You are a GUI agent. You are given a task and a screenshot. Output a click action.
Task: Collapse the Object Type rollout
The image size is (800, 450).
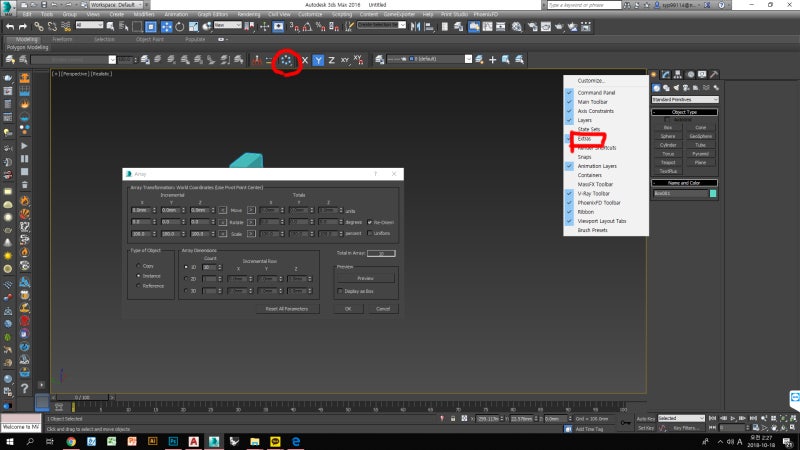[685, 112]
